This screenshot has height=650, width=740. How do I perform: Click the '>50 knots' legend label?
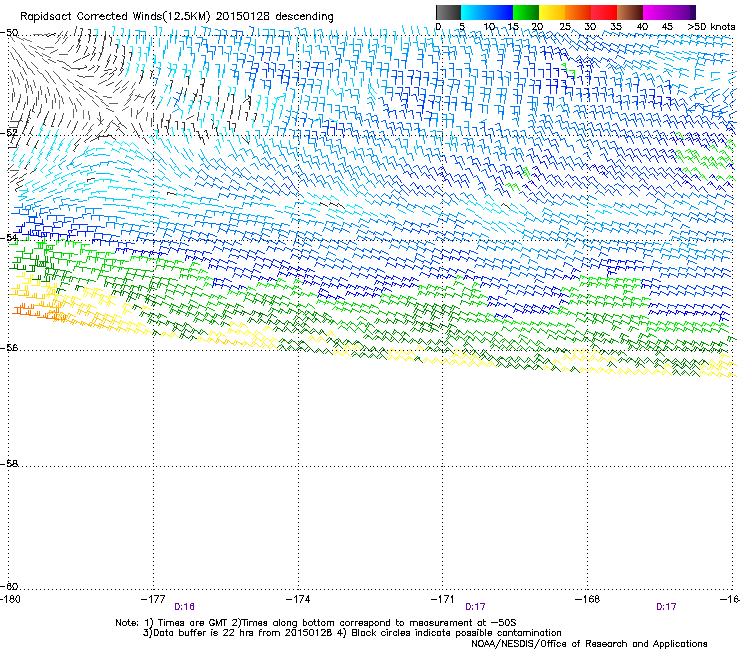click(711, 26)
